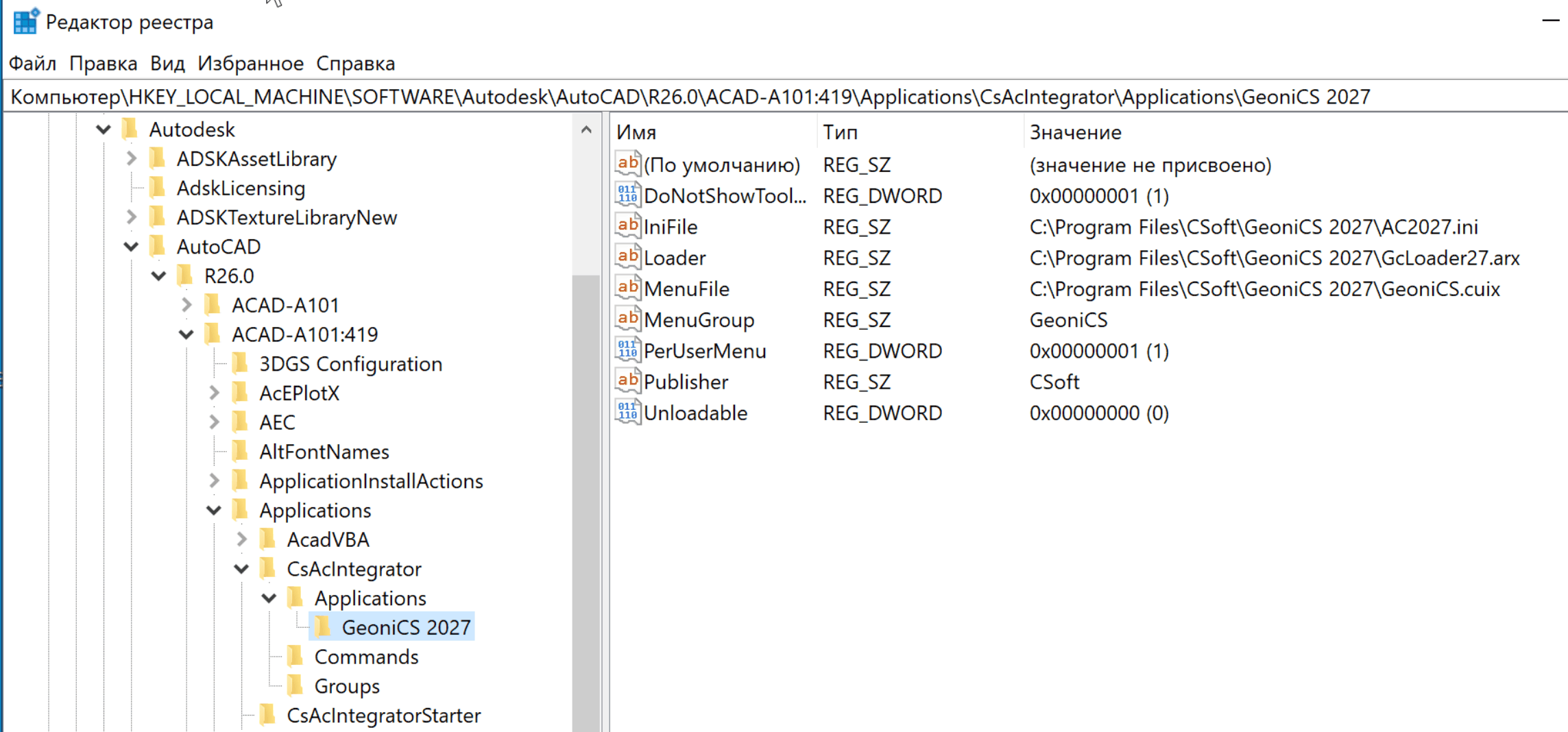The height and width of the screenshot is (732, 1568).
Task: Open the Правка menu
Action: coord(103,63)
